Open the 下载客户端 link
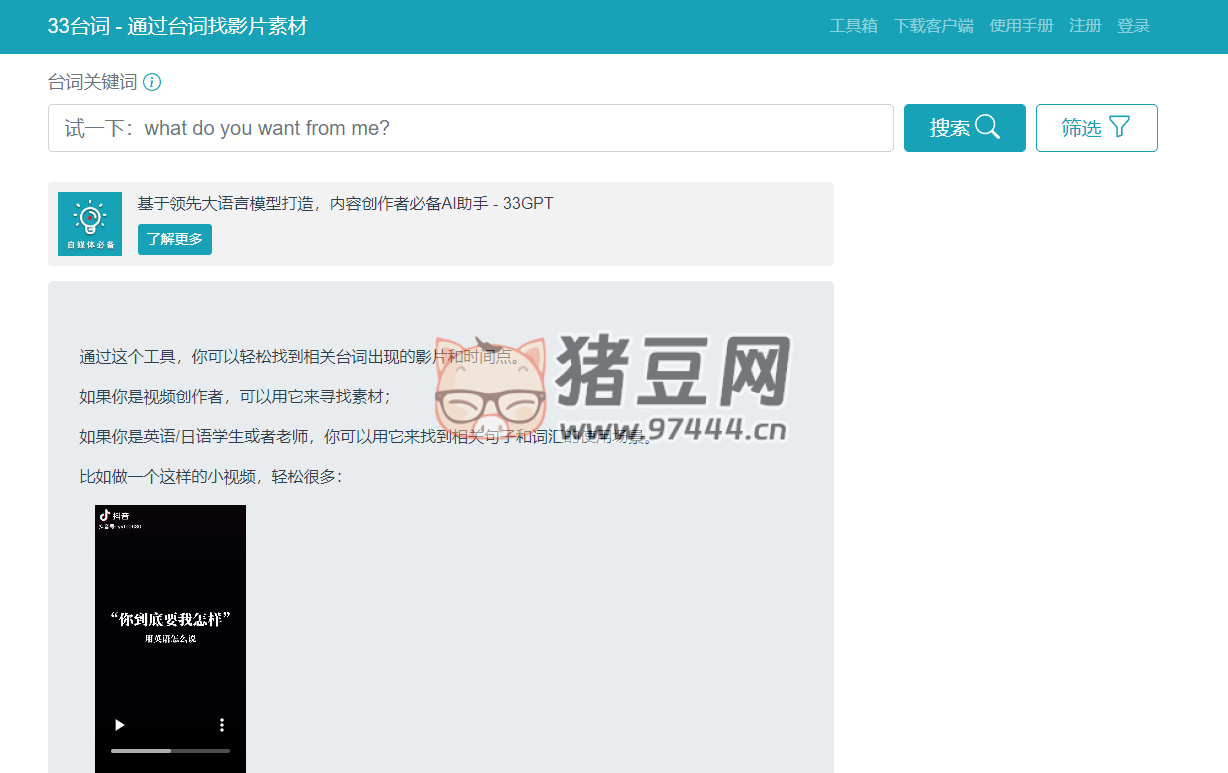This screenshot has width=1228, height=773. point(934,25)
